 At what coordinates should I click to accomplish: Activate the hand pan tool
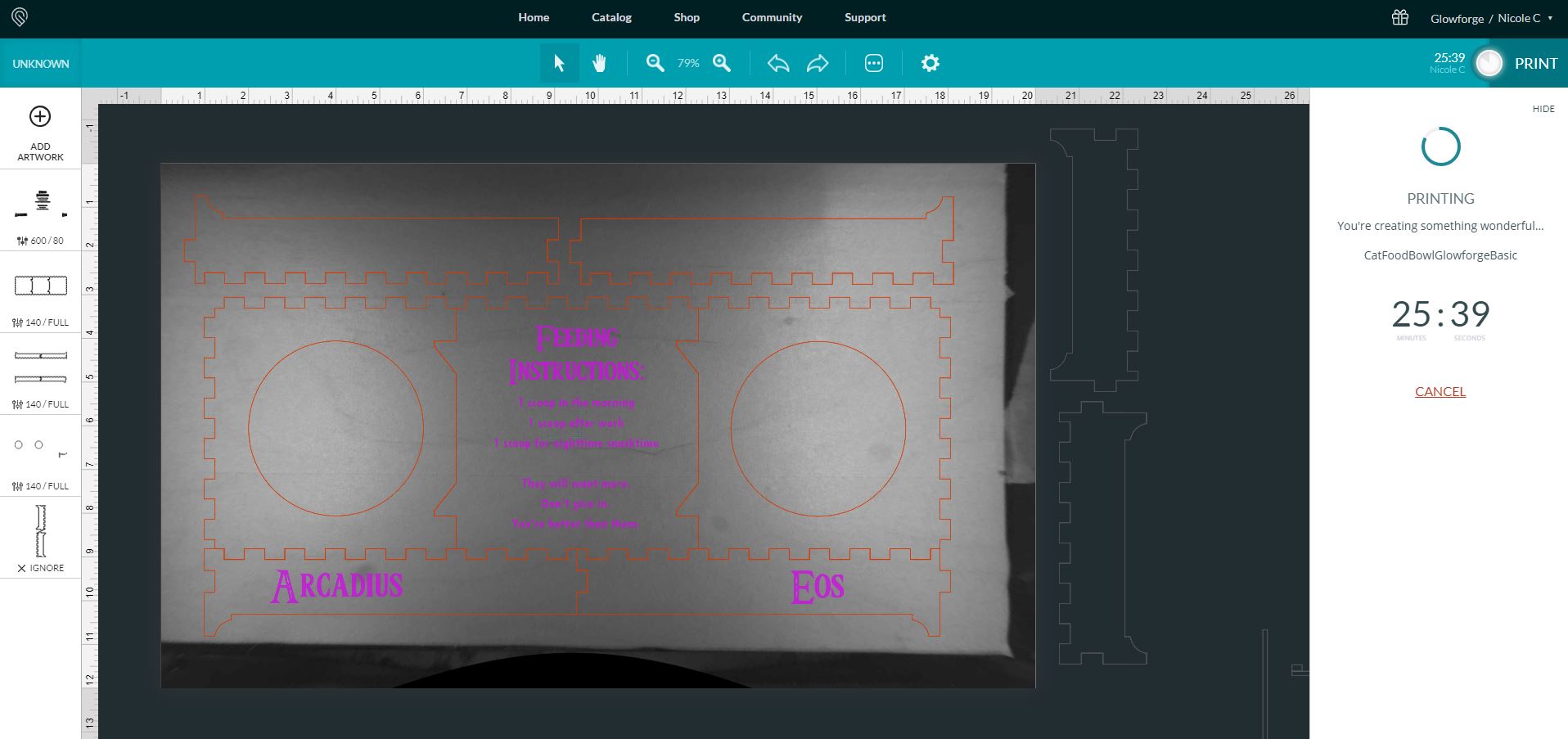(x=599, y=63)
